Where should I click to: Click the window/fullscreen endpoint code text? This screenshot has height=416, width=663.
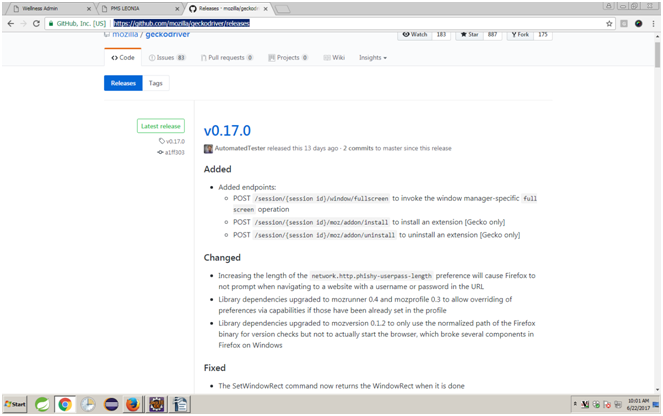click(x=321, y=199)
